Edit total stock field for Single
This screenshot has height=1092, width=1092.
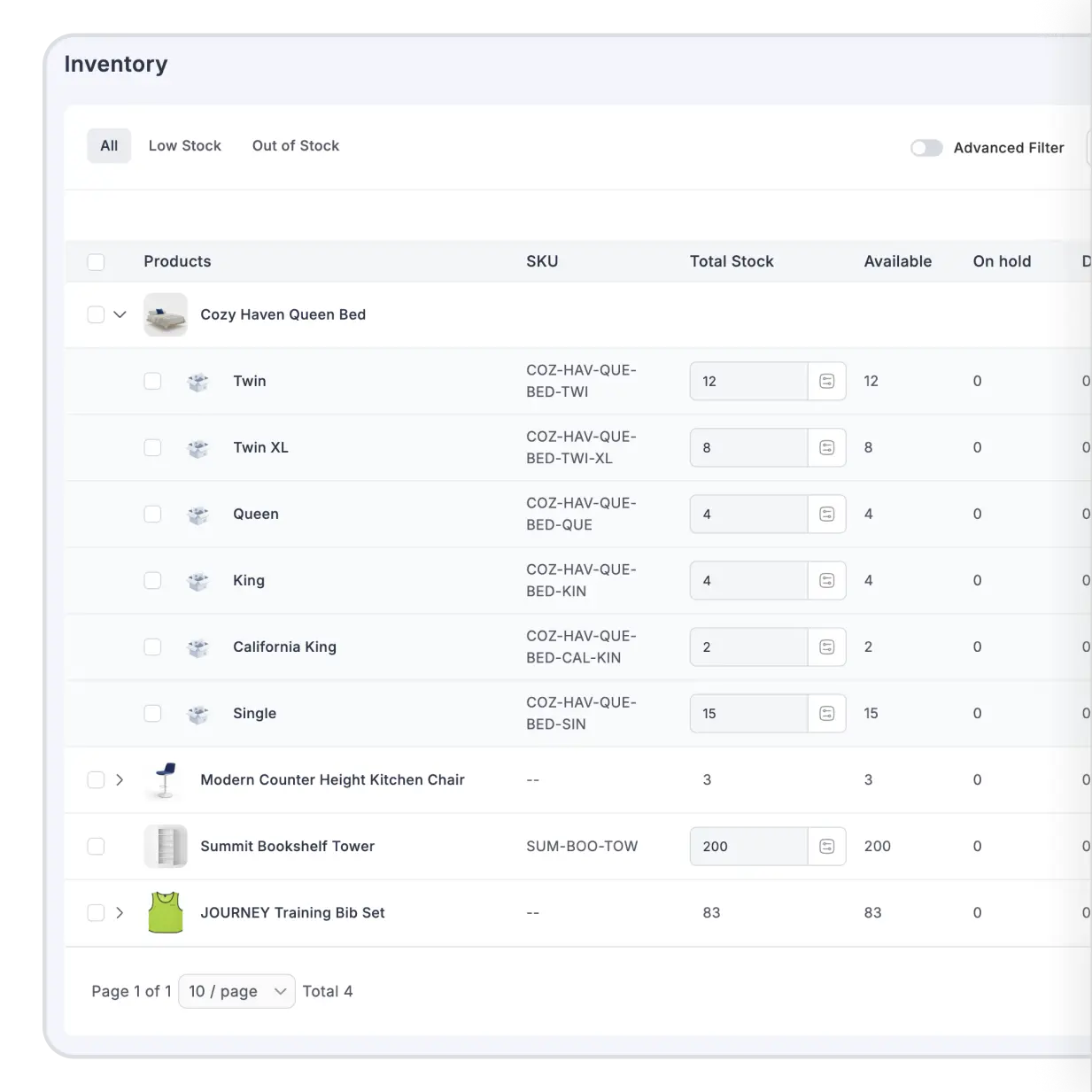coord(749,713)
